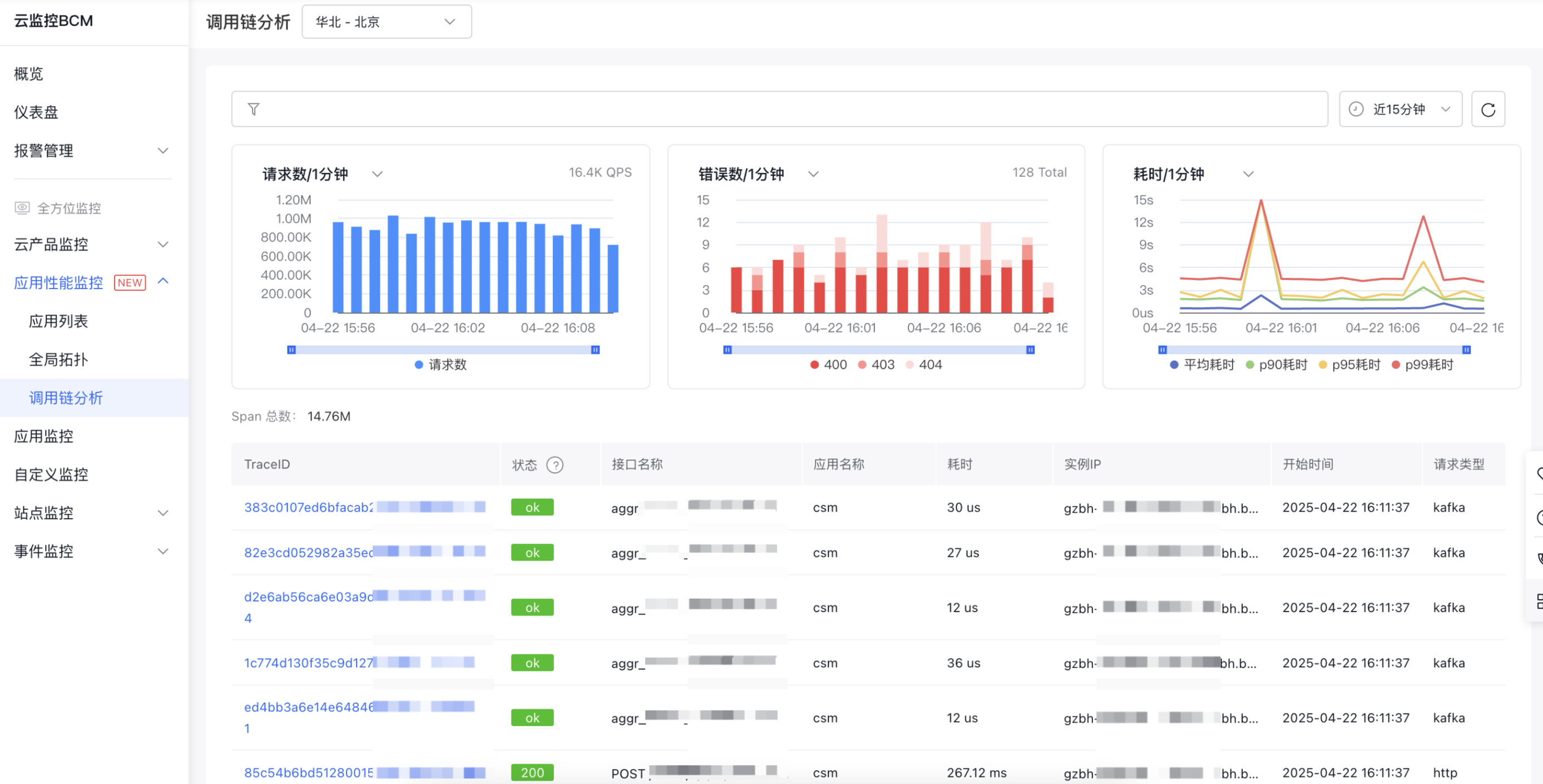Screen dimensions: 1543x784
Task: Click the filter funnel icon
Action: [254, 109]
